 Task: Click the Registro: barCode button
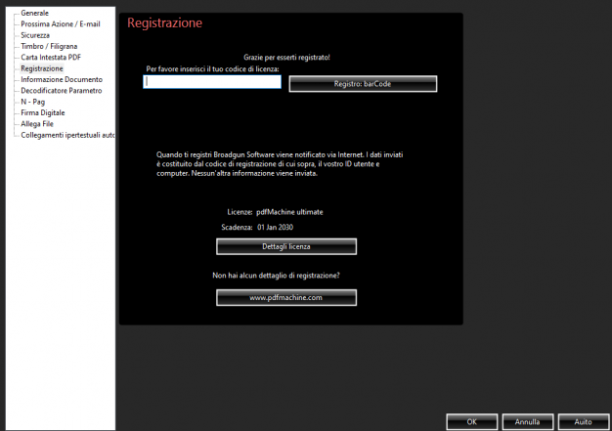[363, 84]
